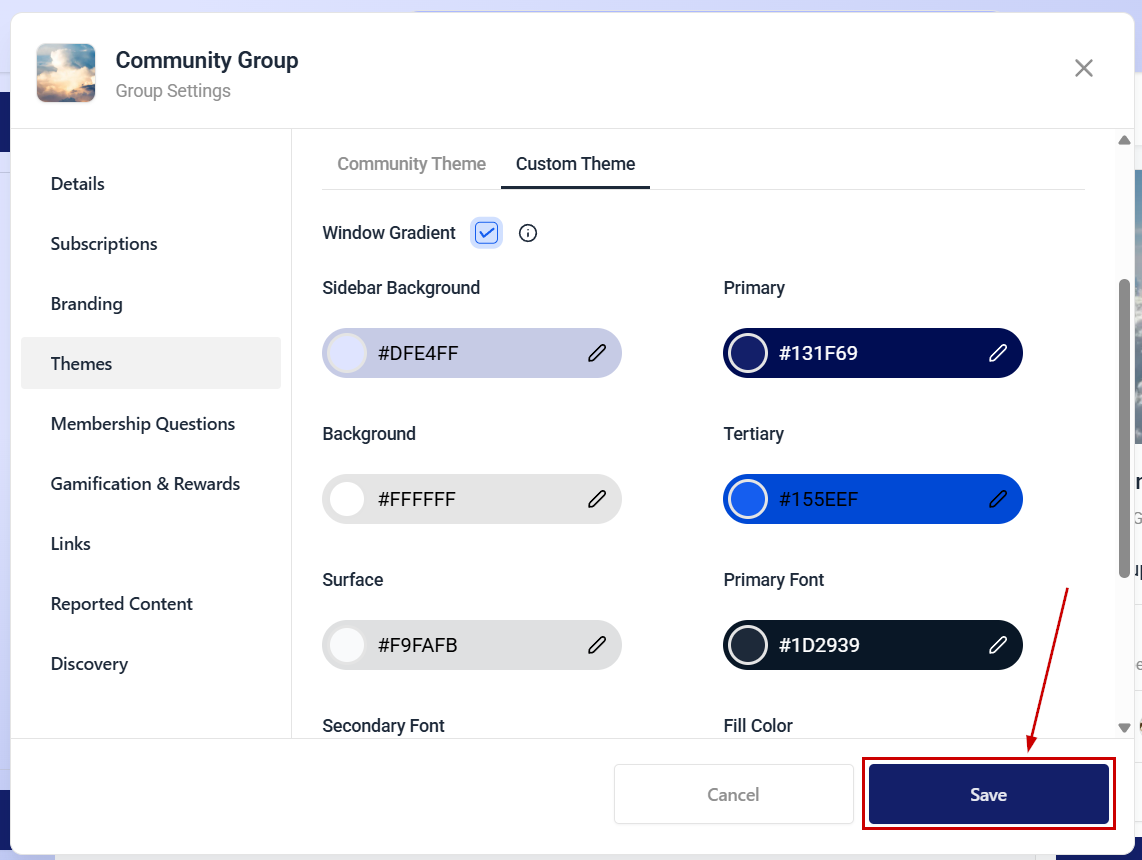Click the Tertiary blue color swatch circle
This screenshot has width=1142, height=860.
pos(748,499)
